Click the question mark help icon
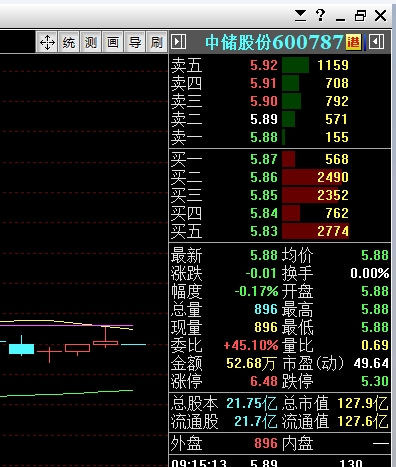The width and height of the screenshot is (396, 467). point(320,15)
